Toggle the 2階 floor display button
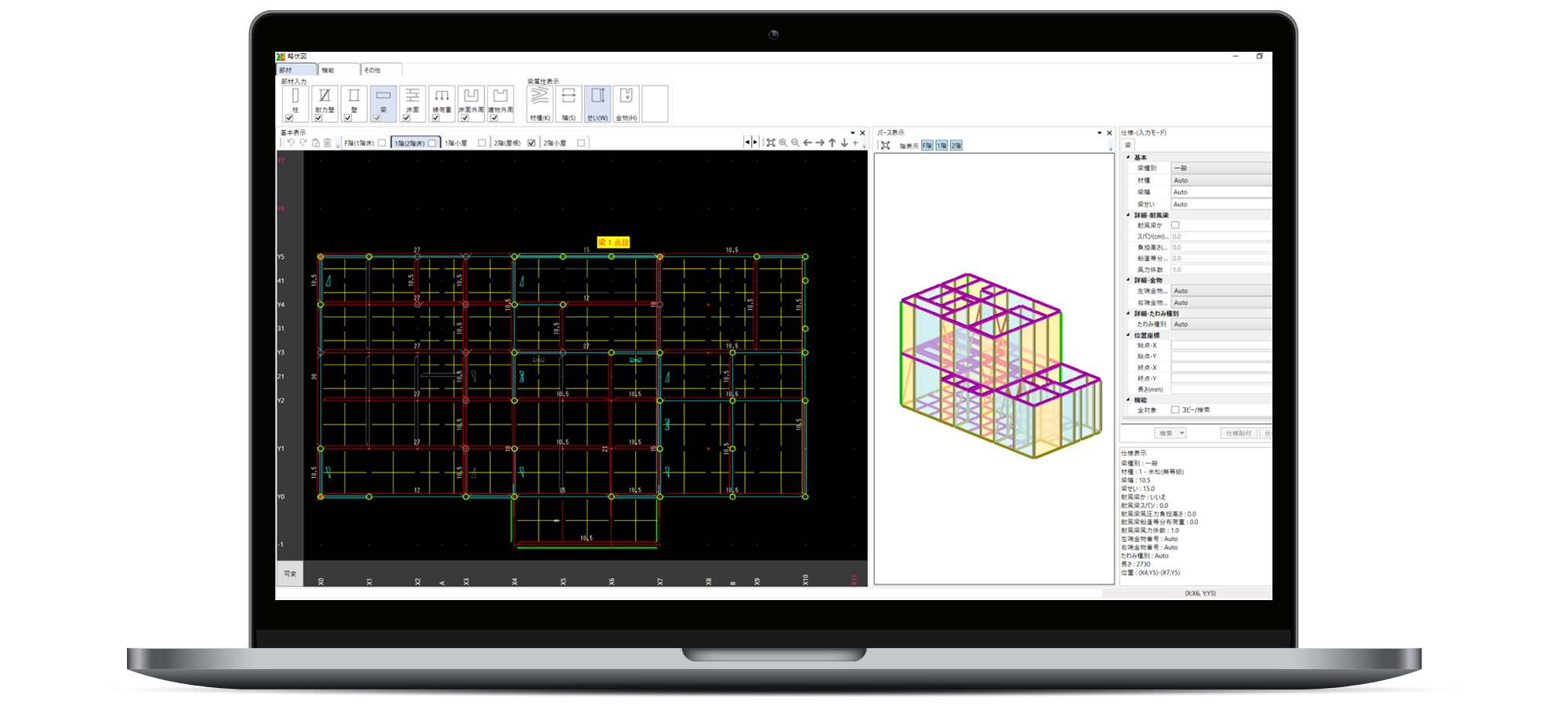Image resolution: width=1568 pixels, height=706 pixels. 956,145
